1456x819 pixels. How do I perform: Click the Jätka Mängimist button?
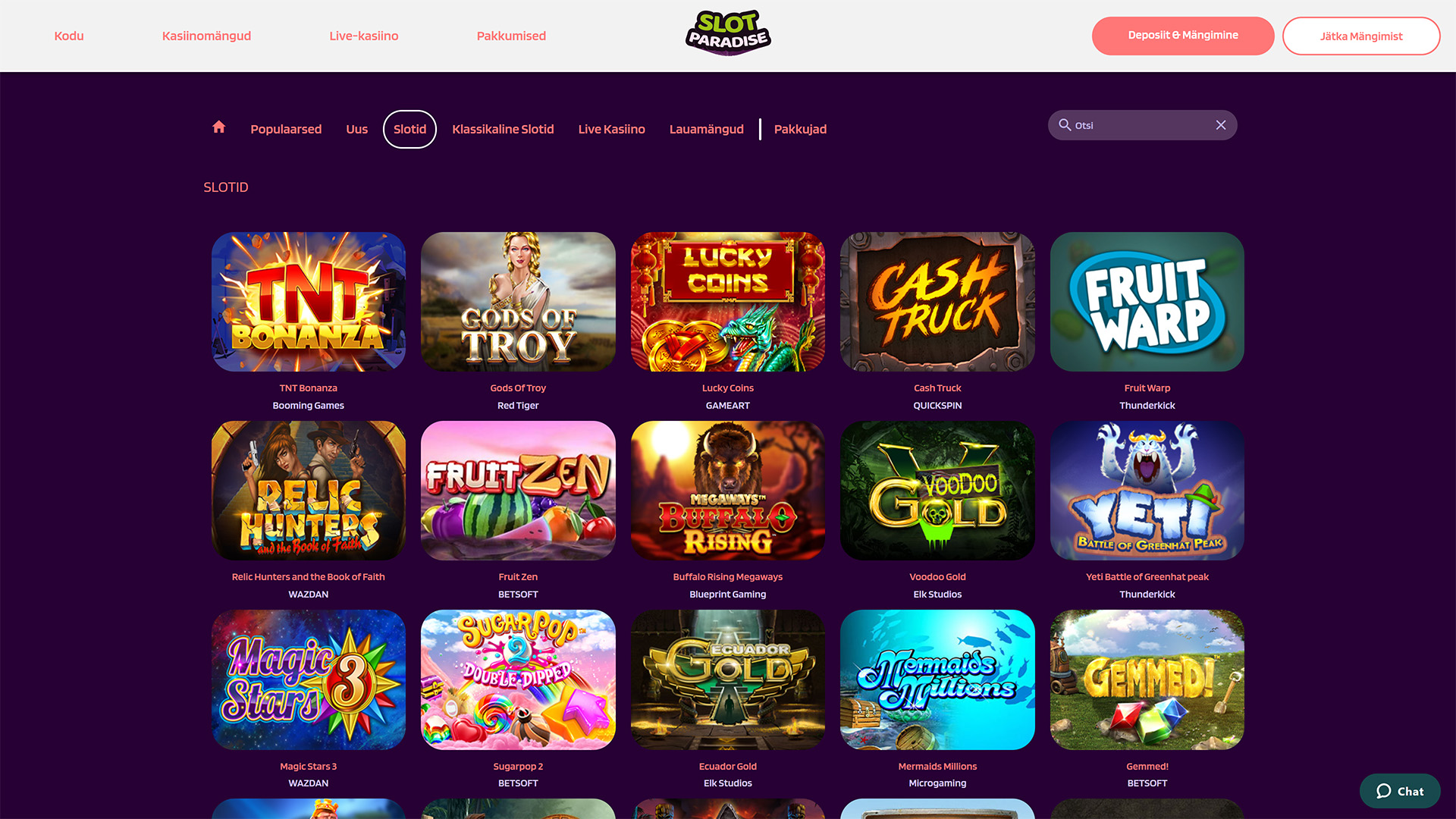(x=1361, y=36)
